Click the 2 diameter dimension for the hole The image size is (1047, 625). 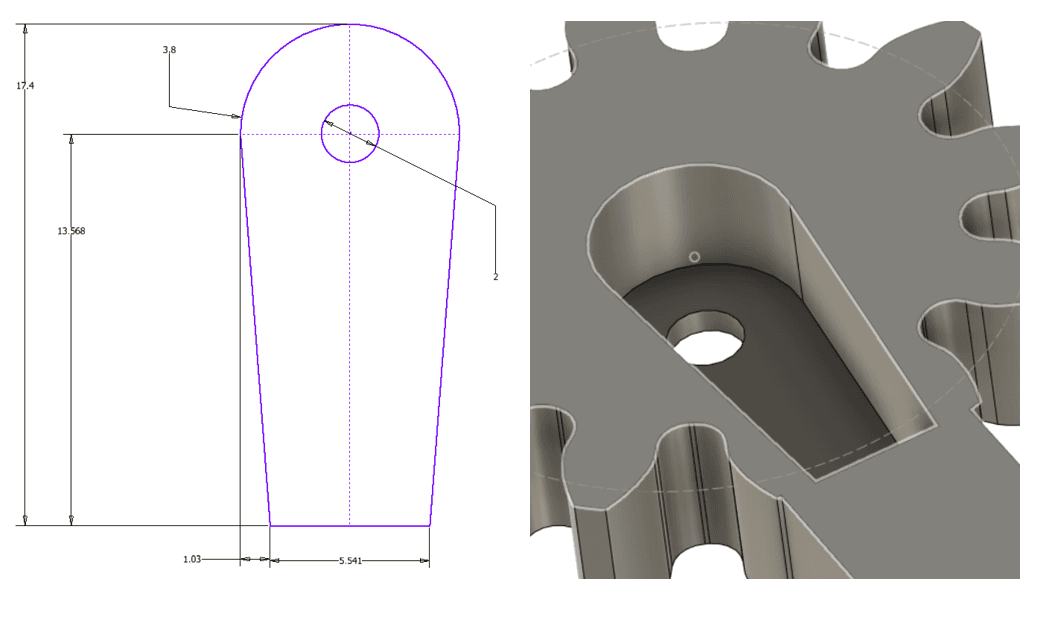493,279
